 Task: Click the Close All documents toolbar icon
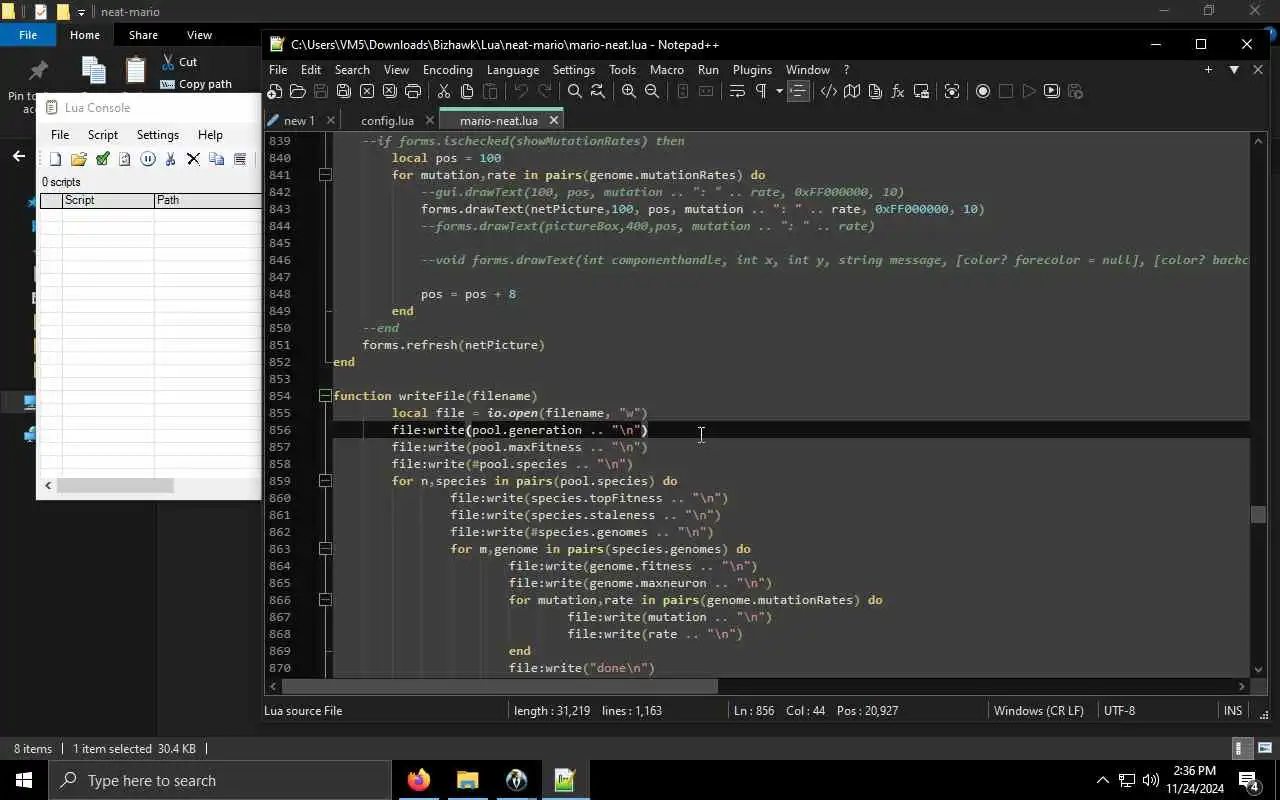[389, 91]
